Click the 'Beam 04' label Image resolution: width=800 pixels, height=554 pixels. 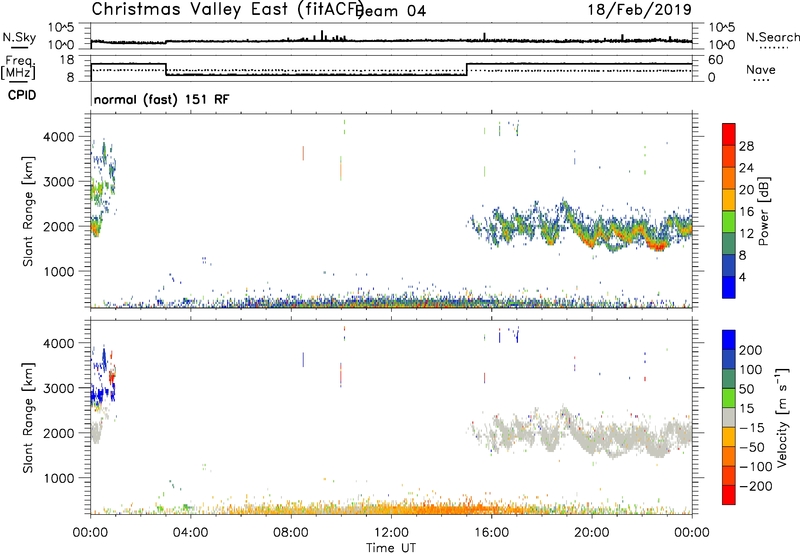pyautogui.click(x=391, y=11)
